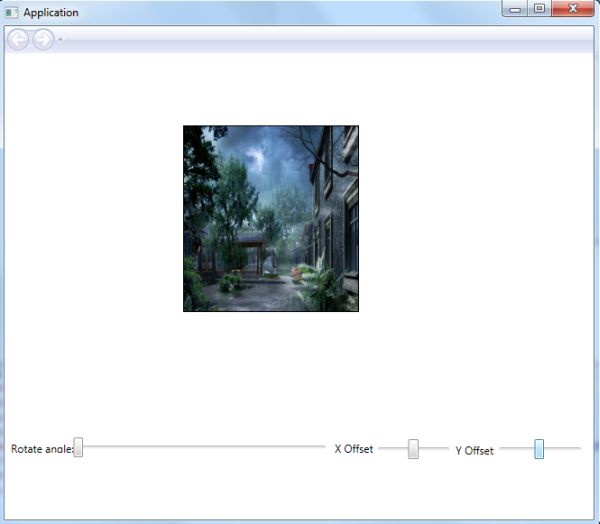Close the Application window
This screenshot has height=524, width=600.
(573, 8)
